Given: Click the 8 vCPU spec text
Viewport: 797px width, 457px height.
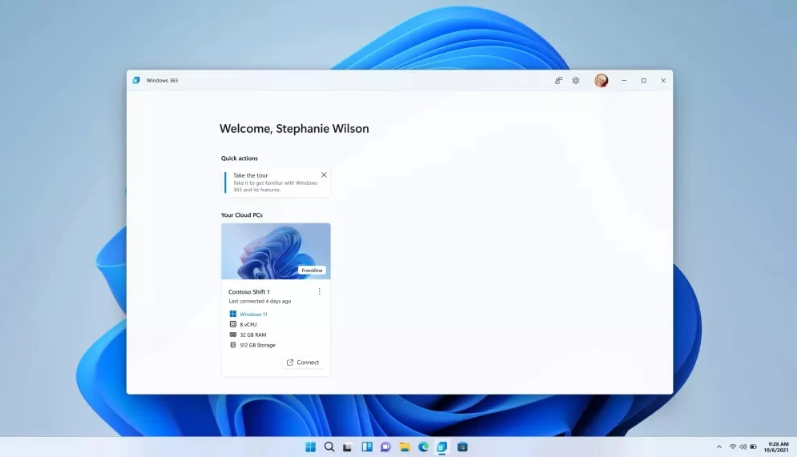Looking at the screenshot, I should click(x=248, y=324).
